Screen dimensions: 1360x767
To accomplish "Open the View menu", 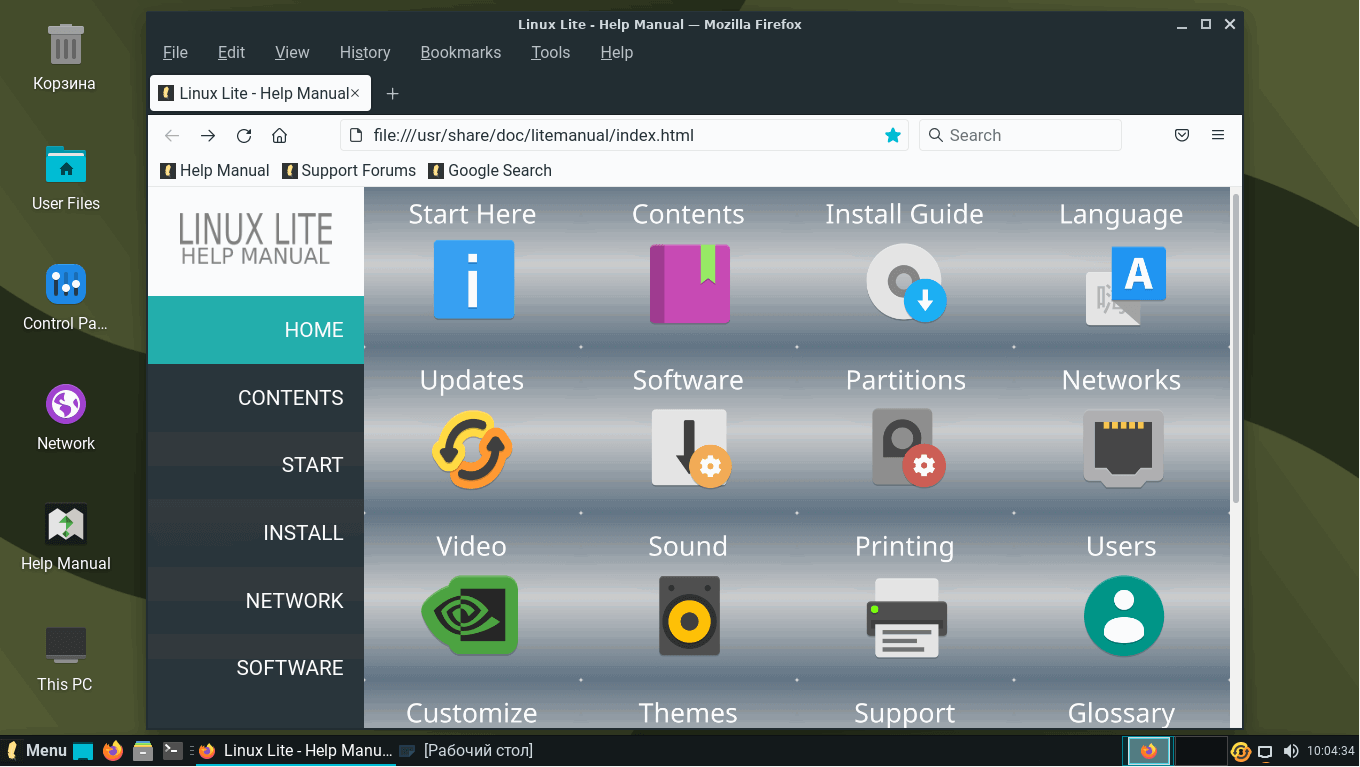I will (x=292, y=52).
